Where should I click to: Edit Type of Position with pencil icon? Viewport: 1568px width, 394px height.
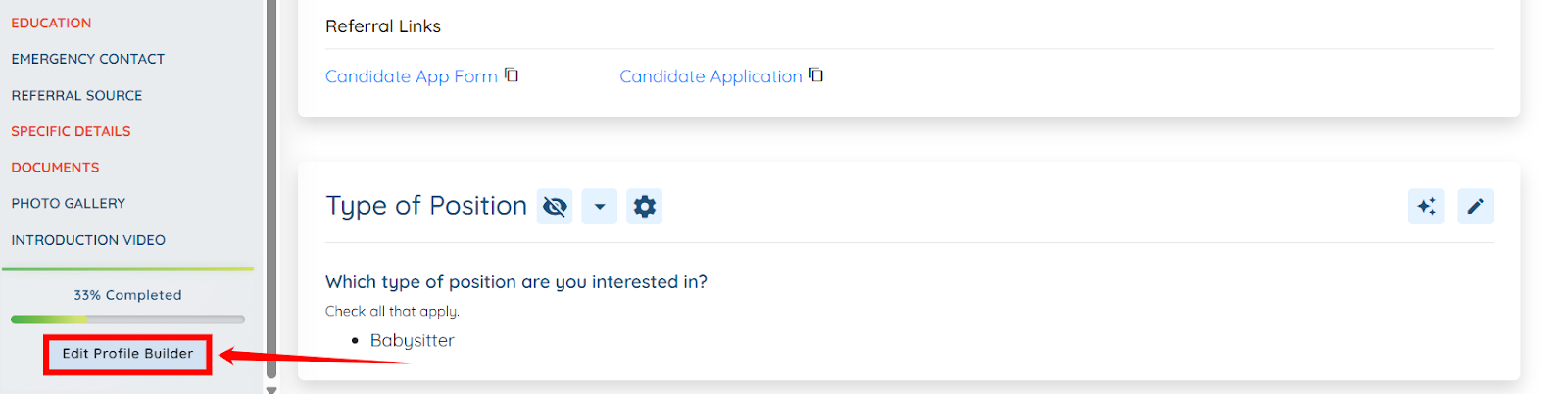click(x=1475, y=207)
